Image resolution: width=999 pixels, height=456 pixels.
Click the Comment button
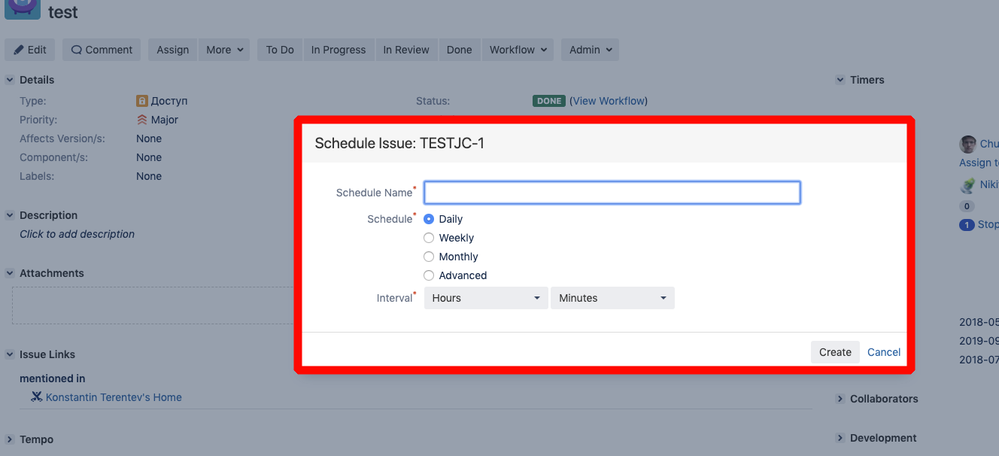point(101,50)
